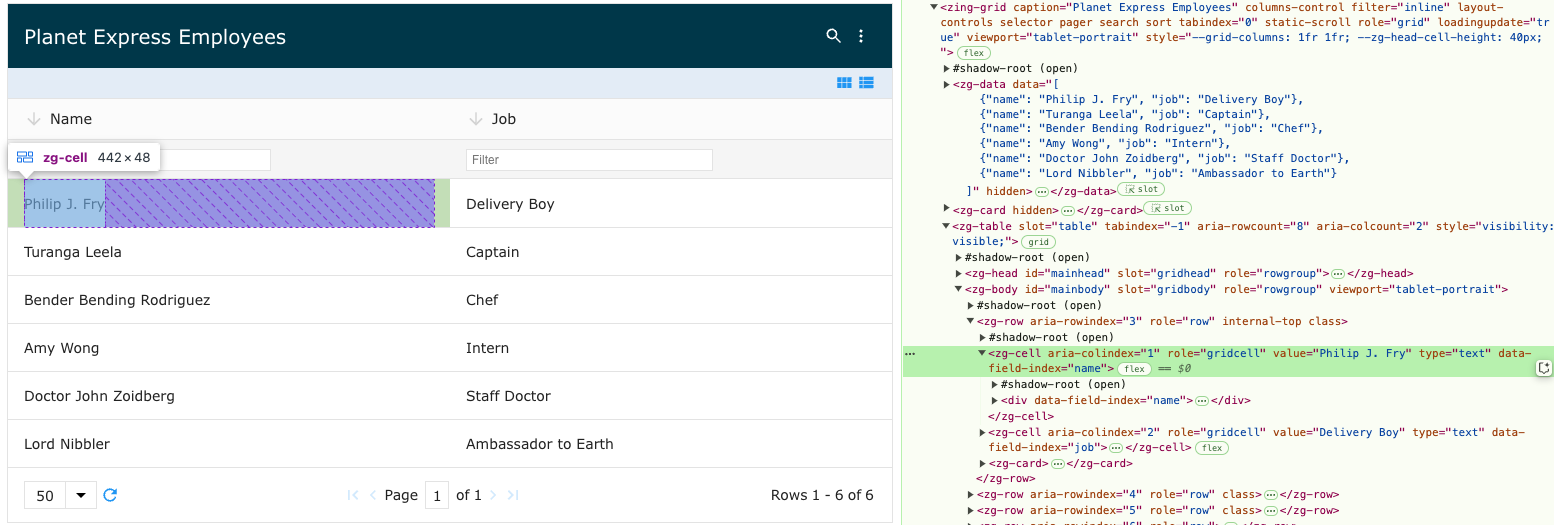Image resolution: width=1554 pixels, height=525 pixels.
Task: Switch to row layout icon
Action: click(867, 83)
